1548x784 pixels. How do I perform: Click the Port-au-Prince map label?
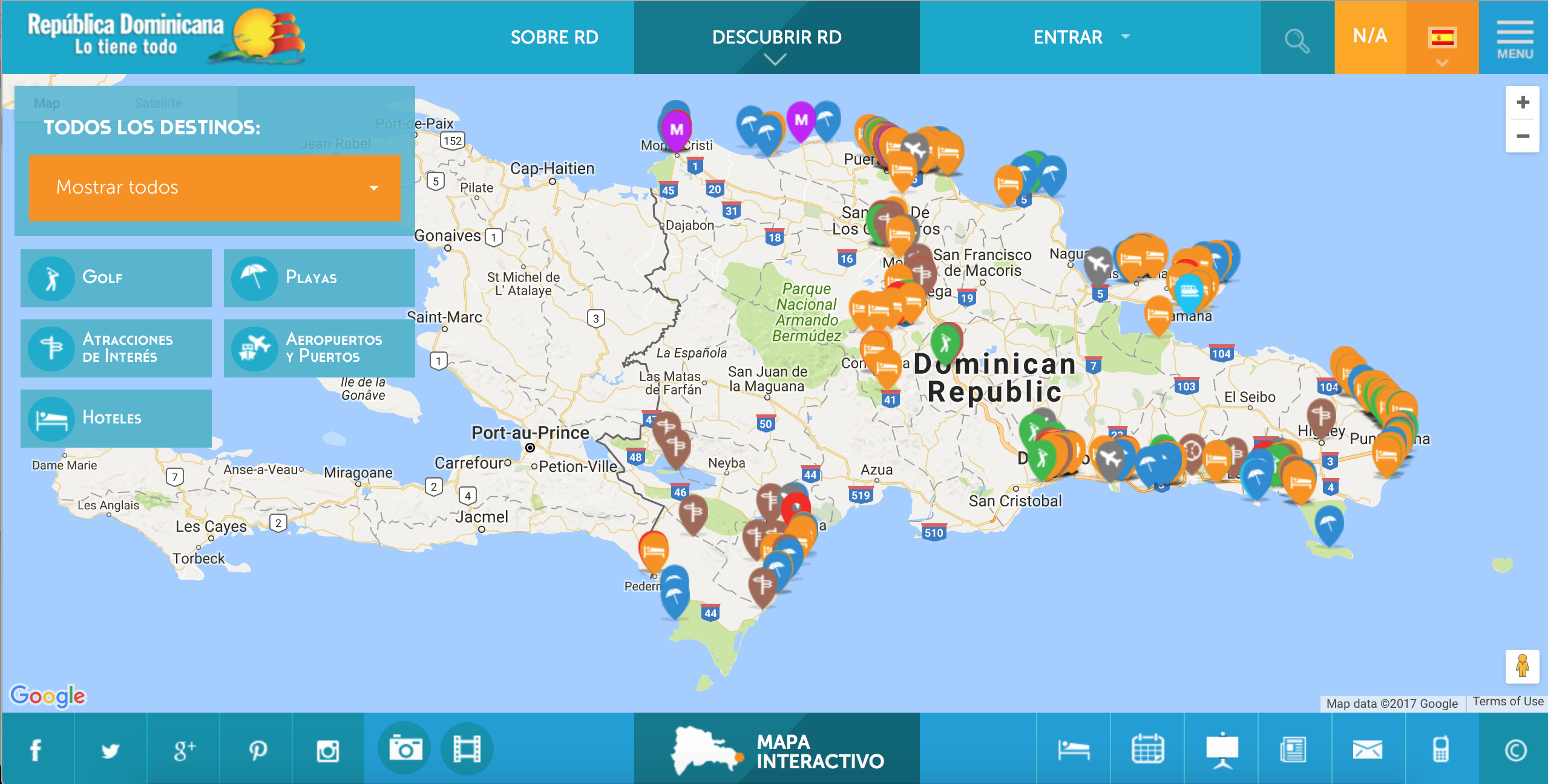(530, 433)
